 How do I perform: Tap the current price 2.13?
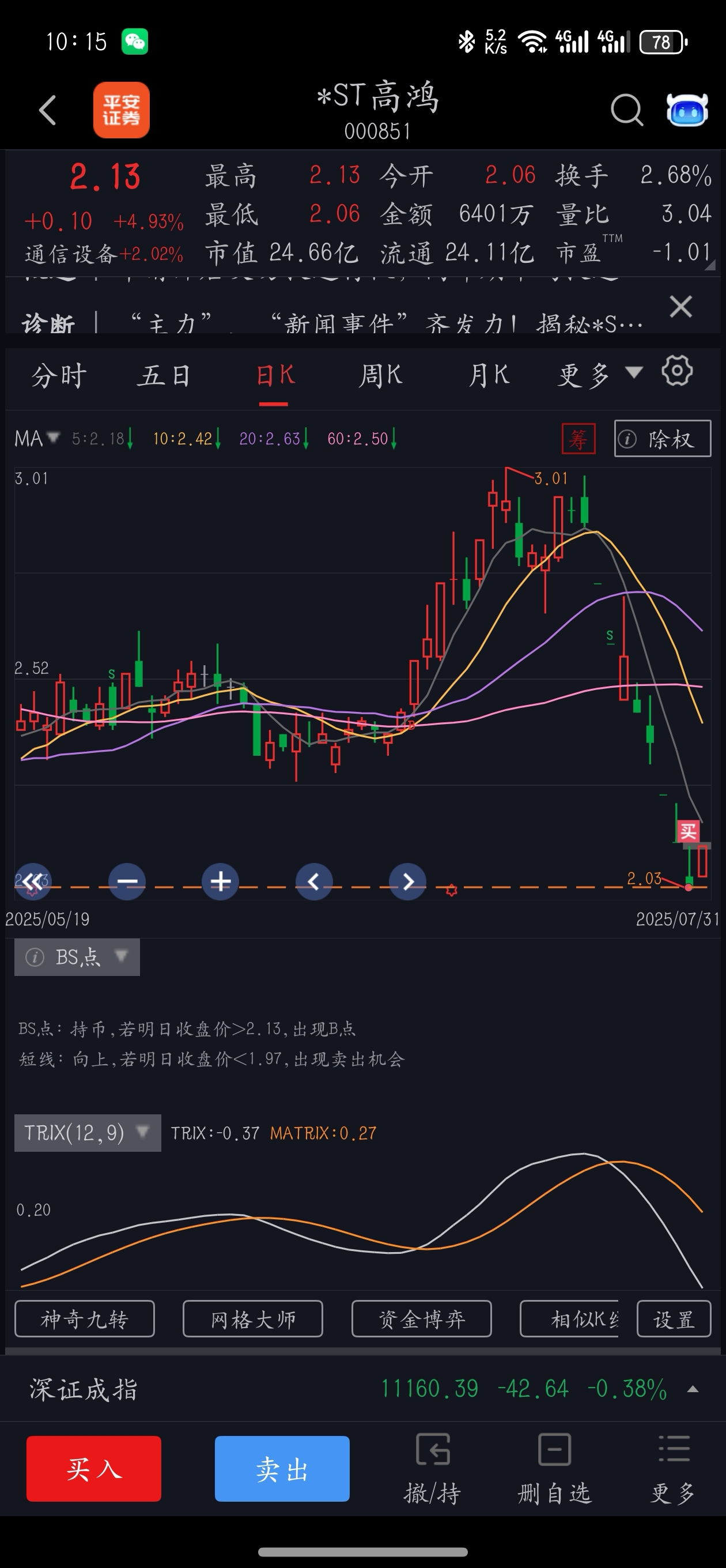coord(105,177)
